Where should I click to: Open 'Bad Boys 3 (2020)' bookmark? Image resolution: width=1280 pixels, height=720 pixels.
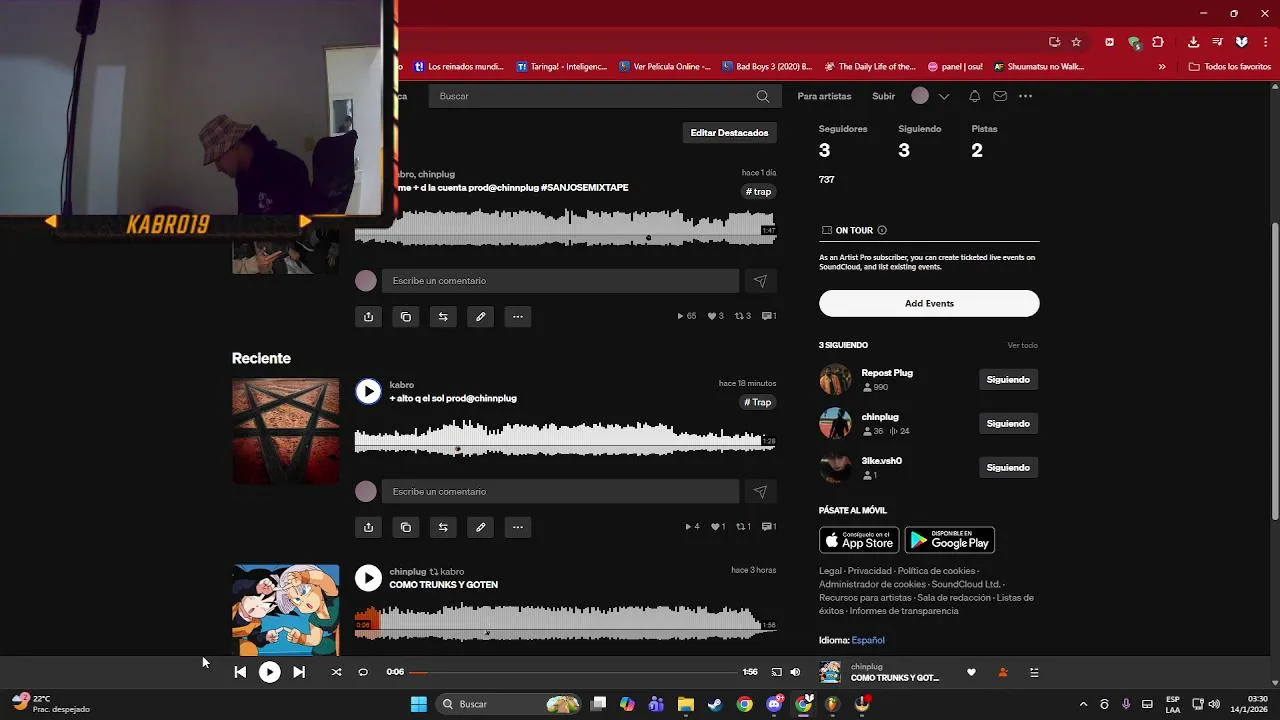coord(766,67)
